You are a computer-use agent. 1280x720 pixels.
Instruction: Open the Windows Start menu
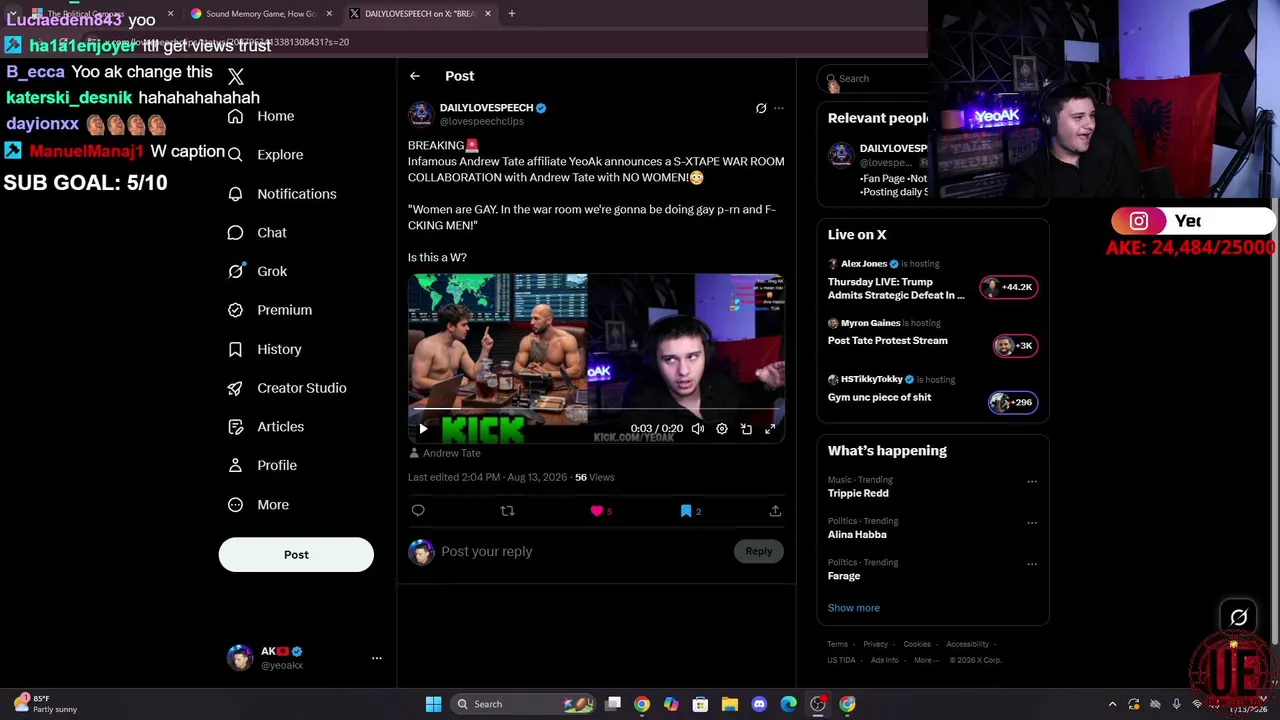433,704
